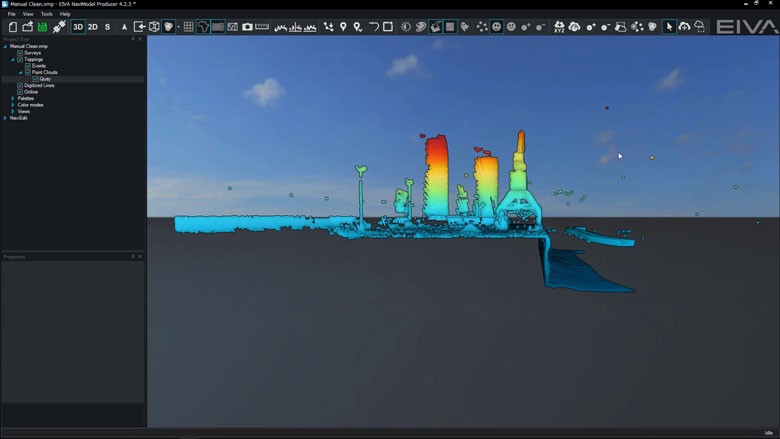Toggle the Digitized Lines checkbox
This screenshot has width=780, height=439.
click(x=20, y=85)
